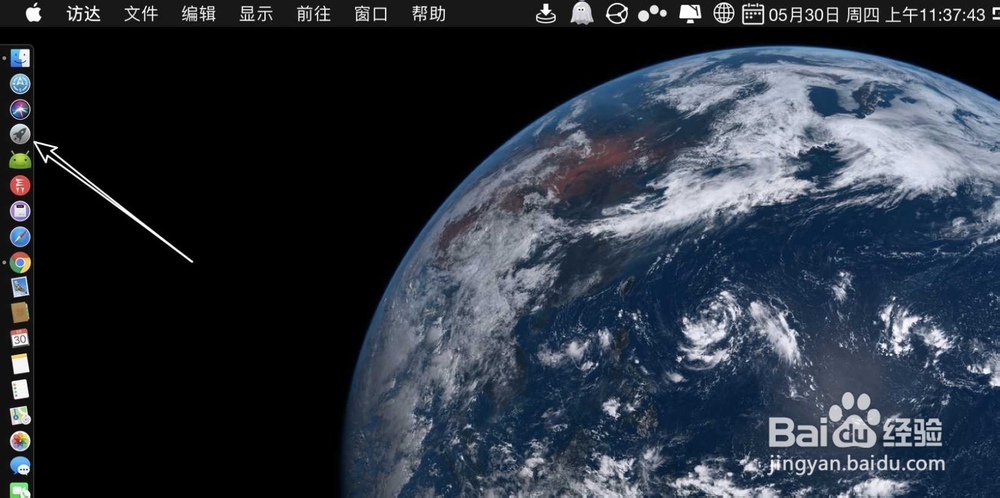Image resolution: width=1000 pixels, height=498 pixels.
Task: Open Reminders list icon in Dock
Action: [x=20, y=390]
